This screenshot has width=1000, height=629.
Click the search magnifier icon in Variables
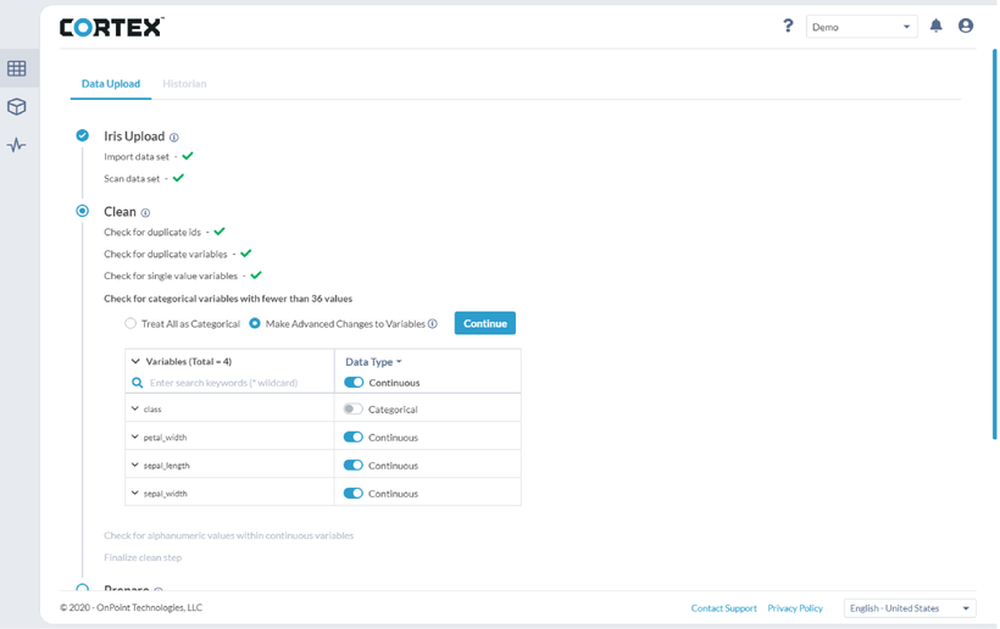[137, 383]
